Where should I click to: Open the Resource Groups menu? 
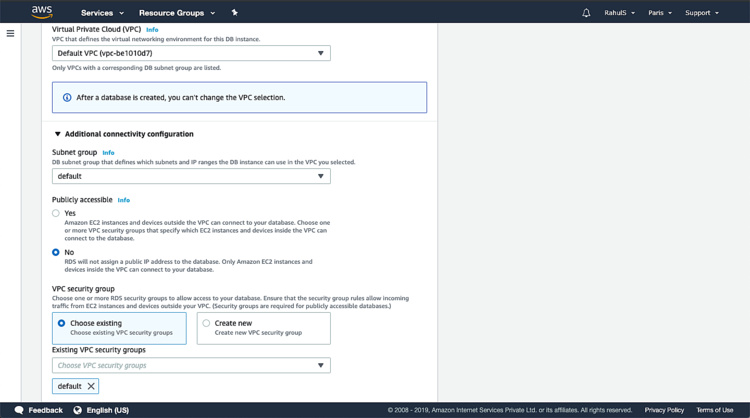pos(177,13)
